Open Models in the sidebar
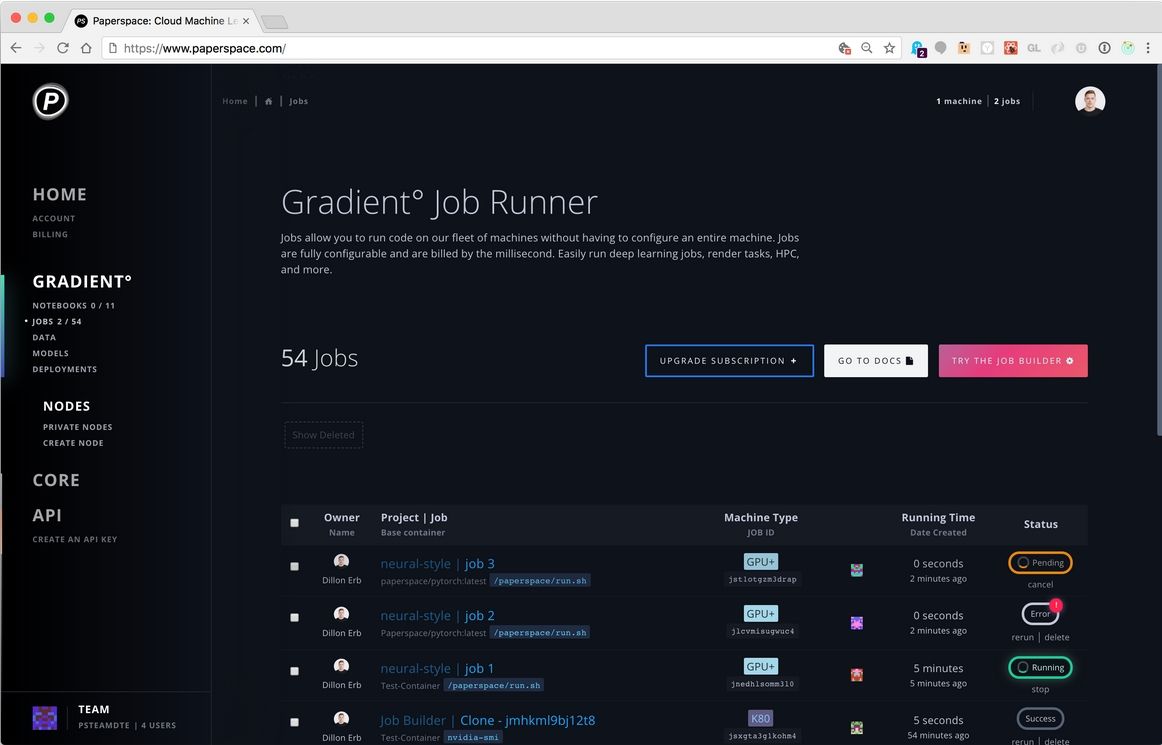 pos(50,354)
